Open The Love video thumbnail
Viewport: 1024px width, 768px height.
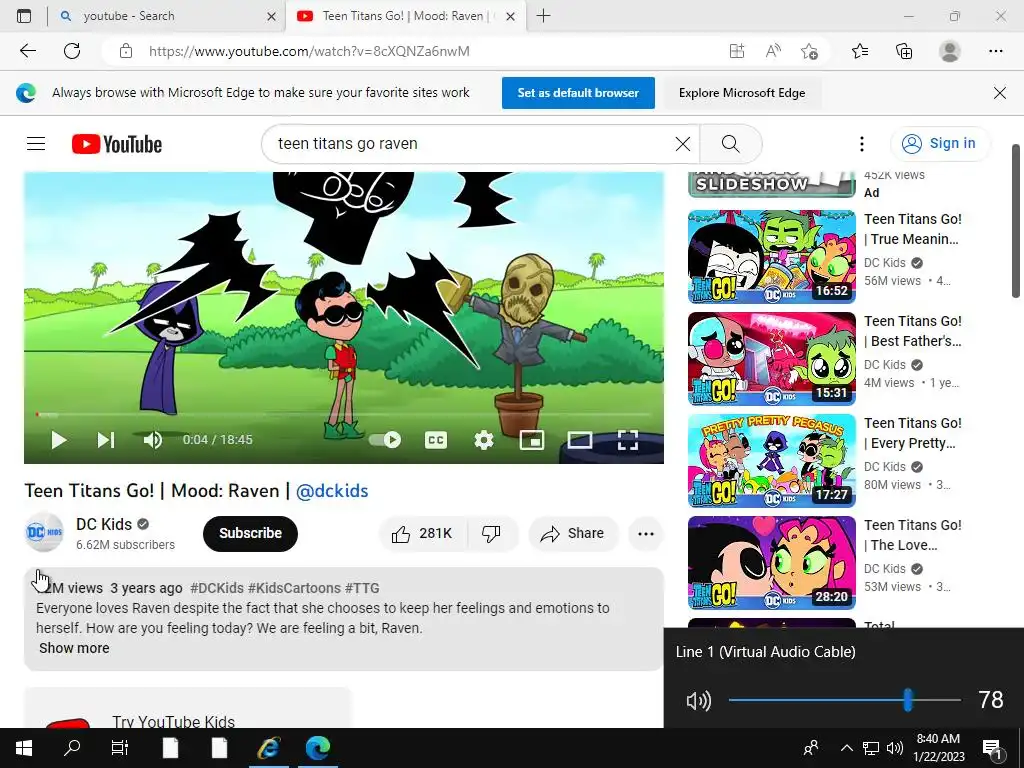pos(772,562)
